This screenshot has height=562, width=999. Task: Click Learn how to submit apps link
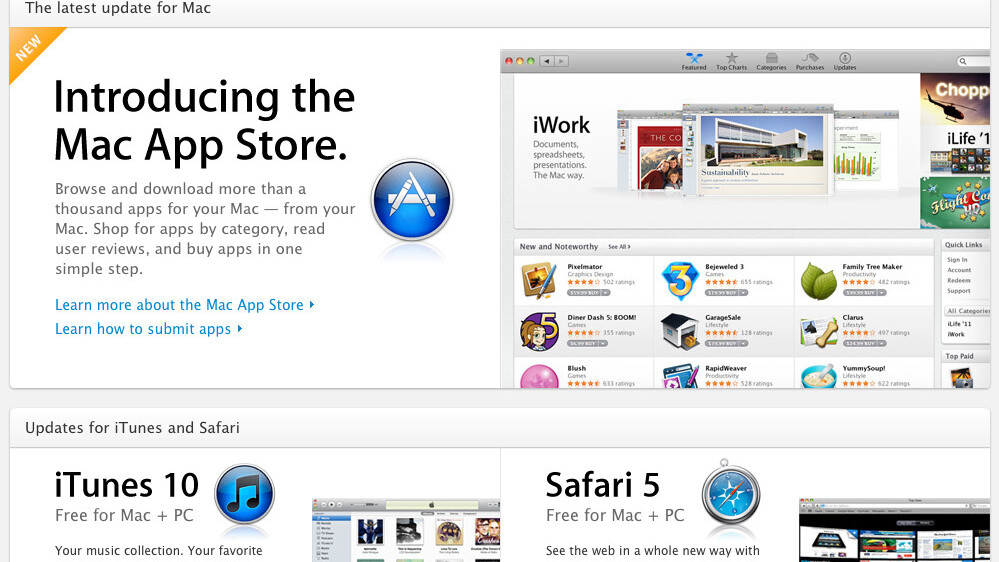click(x=148, y=329)
